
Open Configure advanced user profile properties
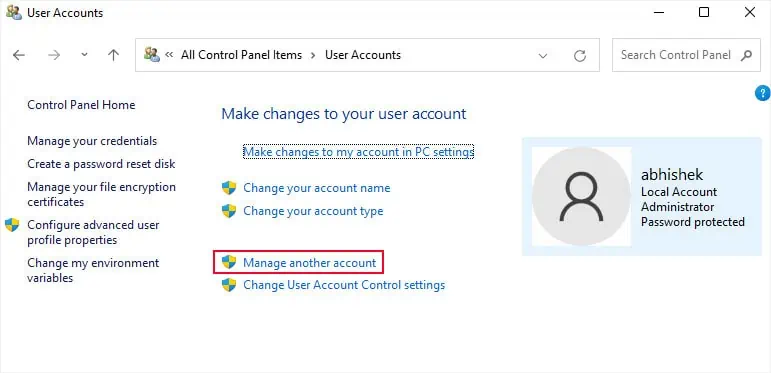click(x=93, y=232)
